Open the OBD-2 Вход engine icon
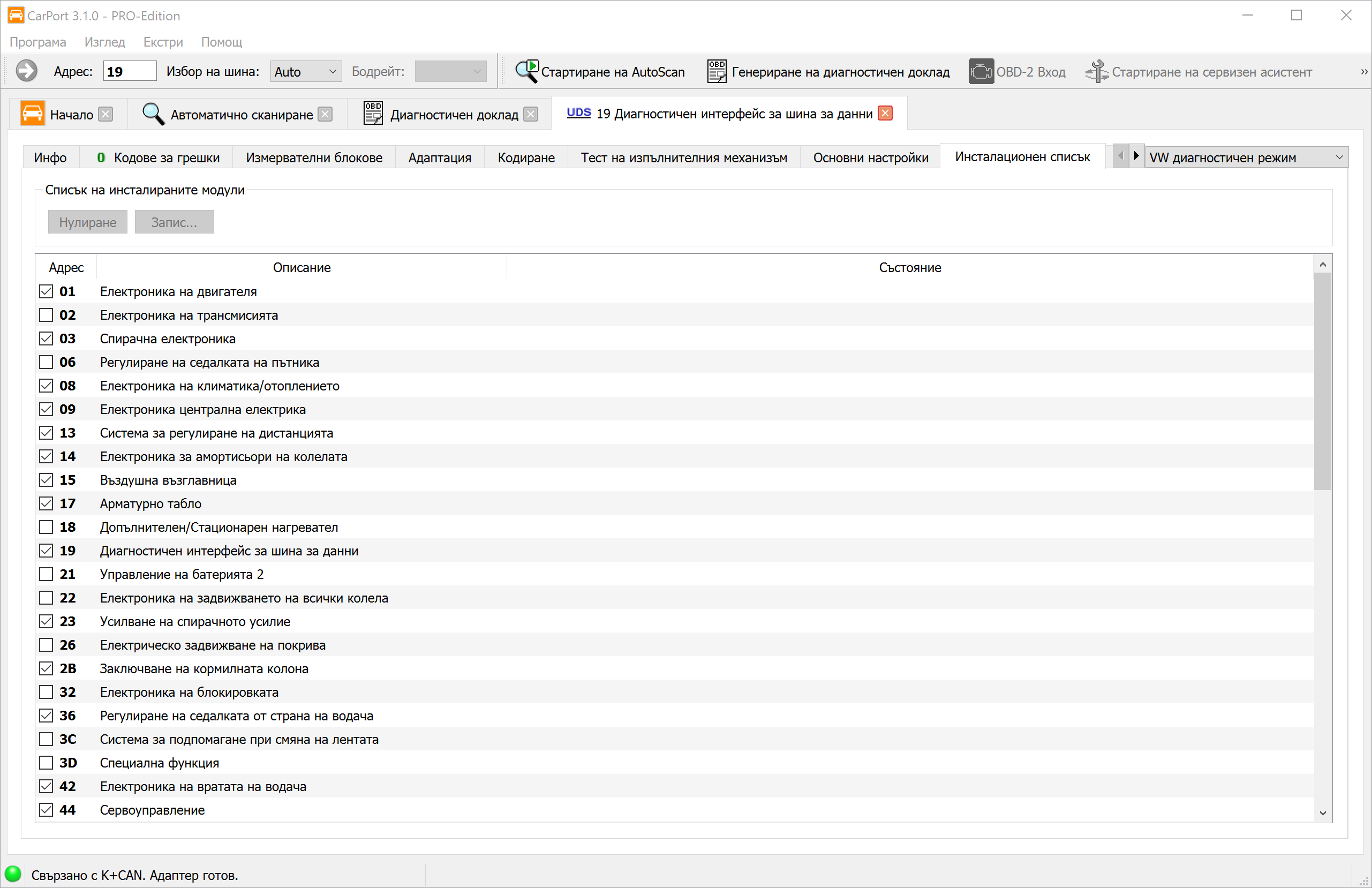The height and width of the screenshot is (888, 1372). tap(981, 72)
